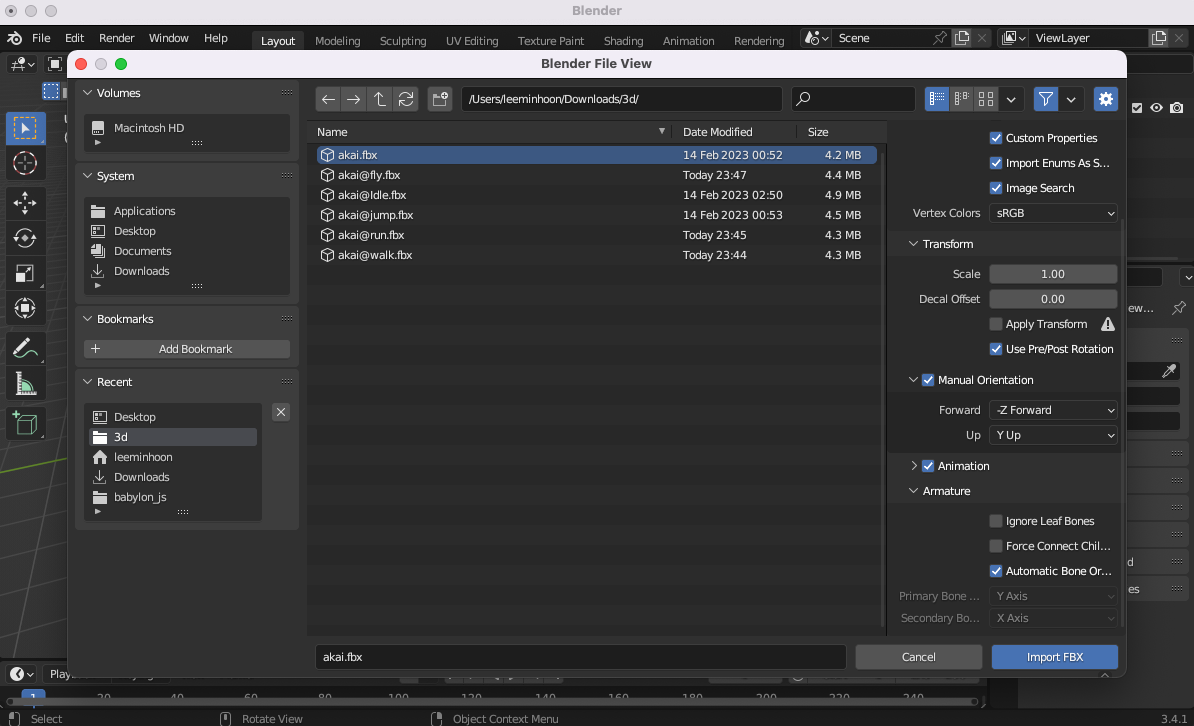Collapse the Bookmarks panel
Image resolution: width=1194 pixels, height=726 pixels.
[88, 319]
